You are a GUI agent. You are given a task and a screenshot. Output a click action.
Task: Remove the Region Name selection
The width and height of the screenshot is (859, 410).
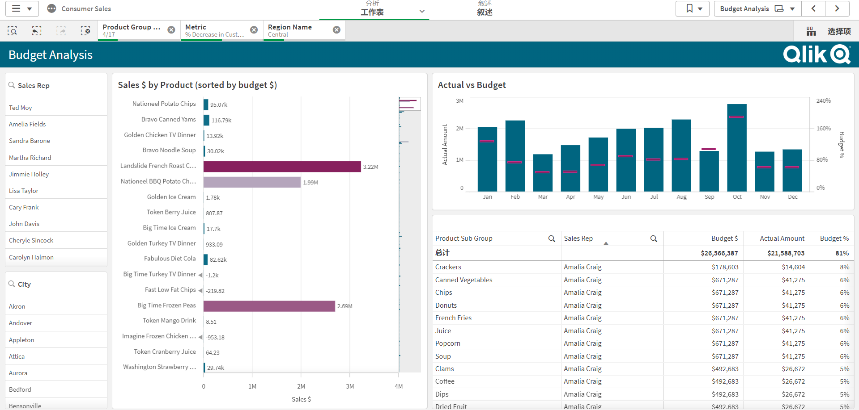336,30
